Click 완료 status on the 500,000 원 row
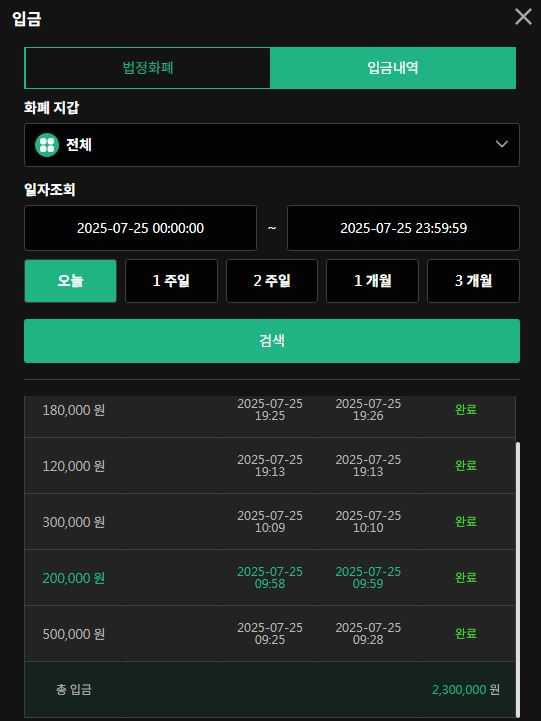541x721 pixels. pyautogui.click(x=466, y=634)
